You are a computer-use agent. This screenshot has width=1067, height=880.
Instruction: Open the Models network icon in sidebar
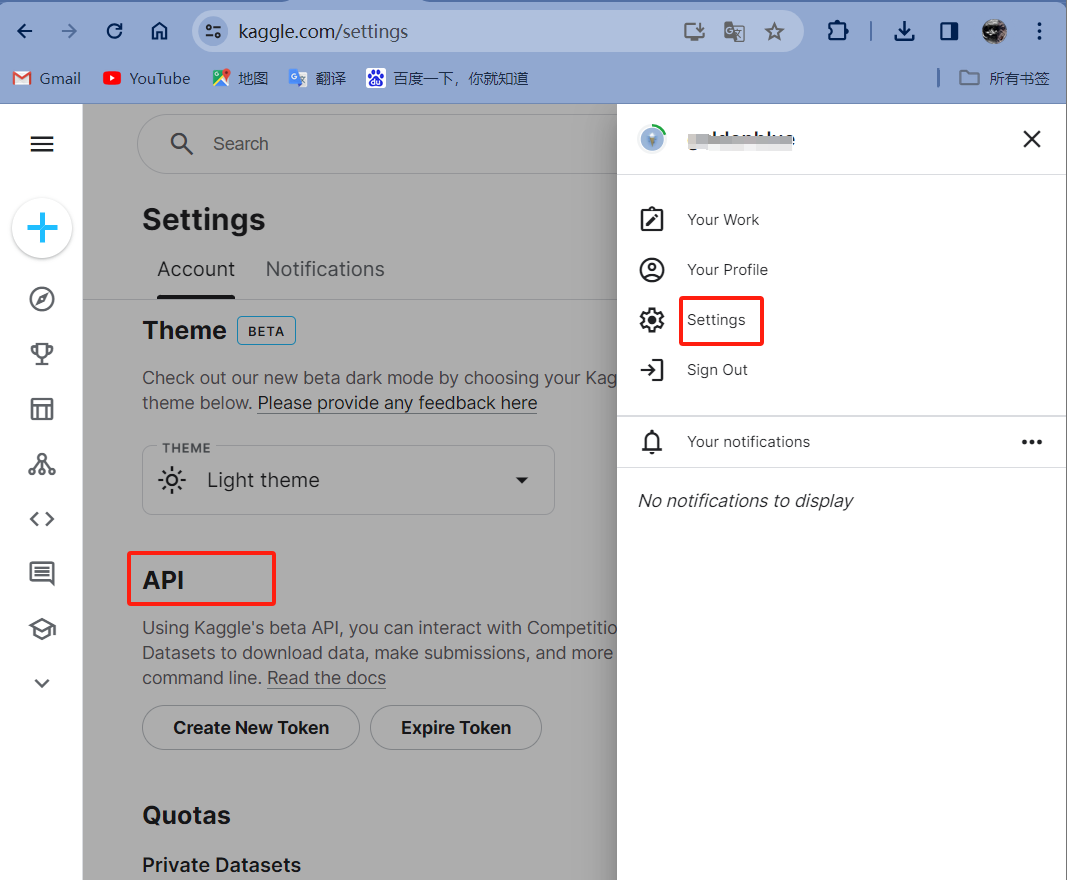[42, 464]
